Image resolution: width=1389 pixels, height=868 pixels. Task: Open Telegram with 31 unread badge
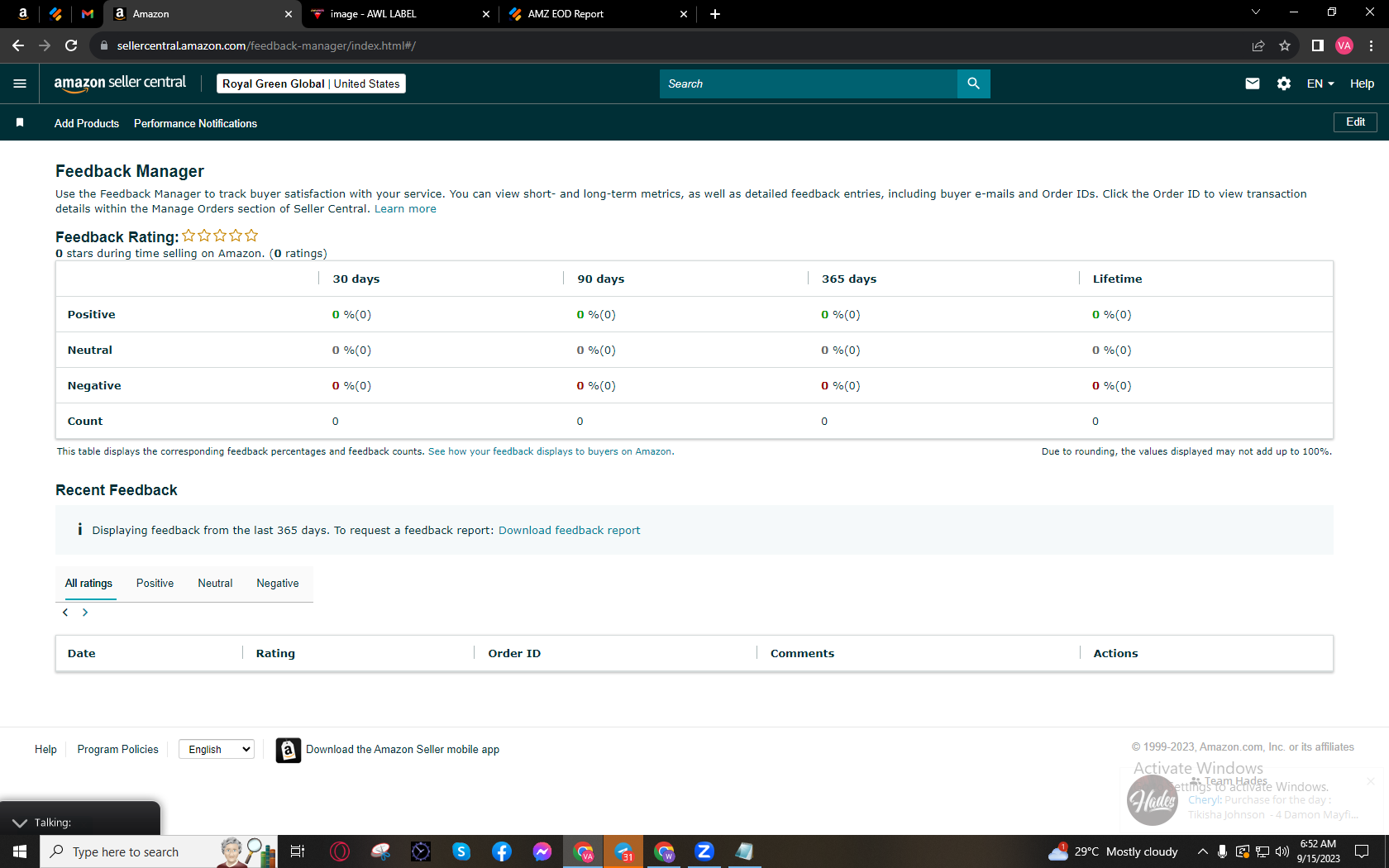point(624,851)
